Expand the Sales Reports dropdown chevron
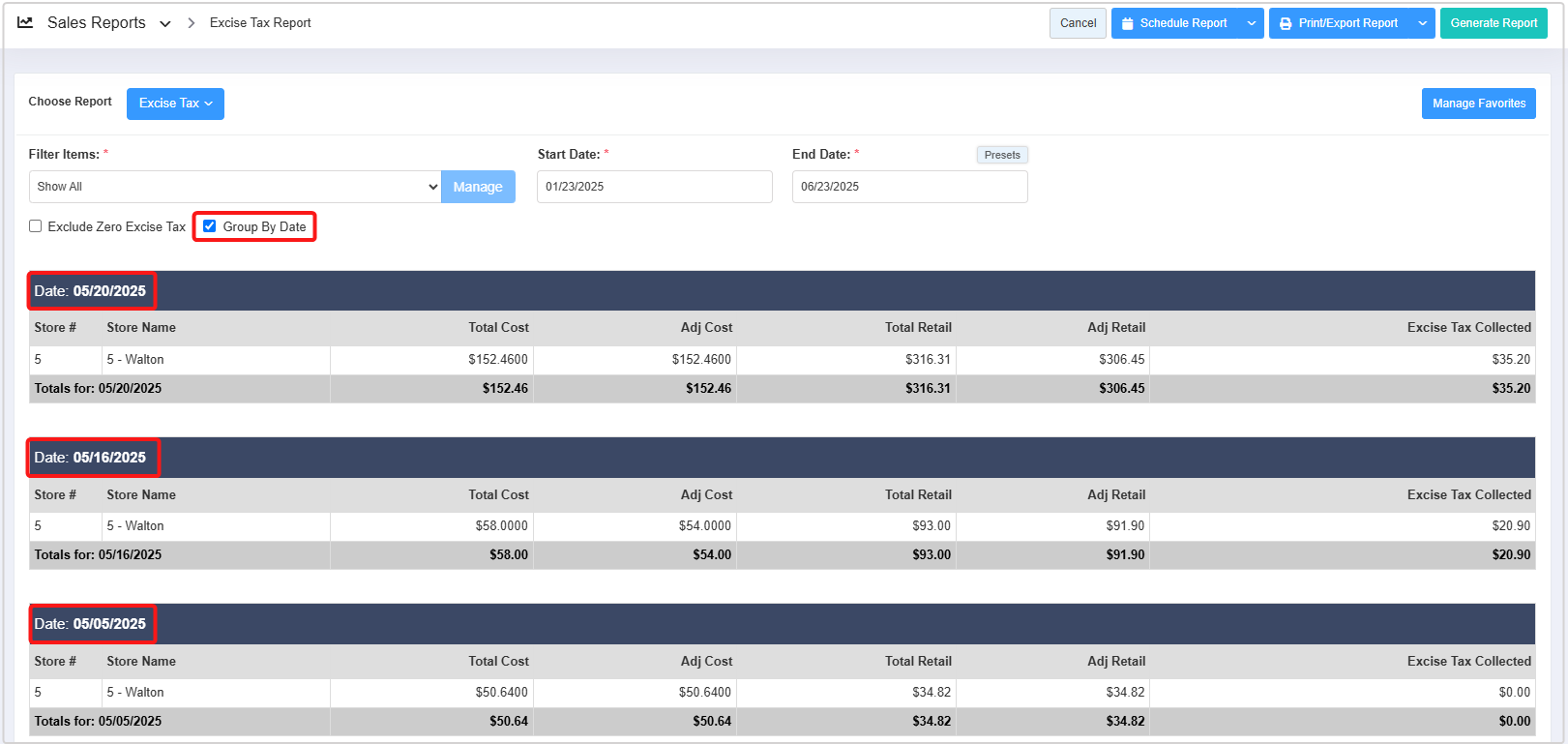Image resolution: width=1568 pixels, height=744 pixels. tap(165, 24)
